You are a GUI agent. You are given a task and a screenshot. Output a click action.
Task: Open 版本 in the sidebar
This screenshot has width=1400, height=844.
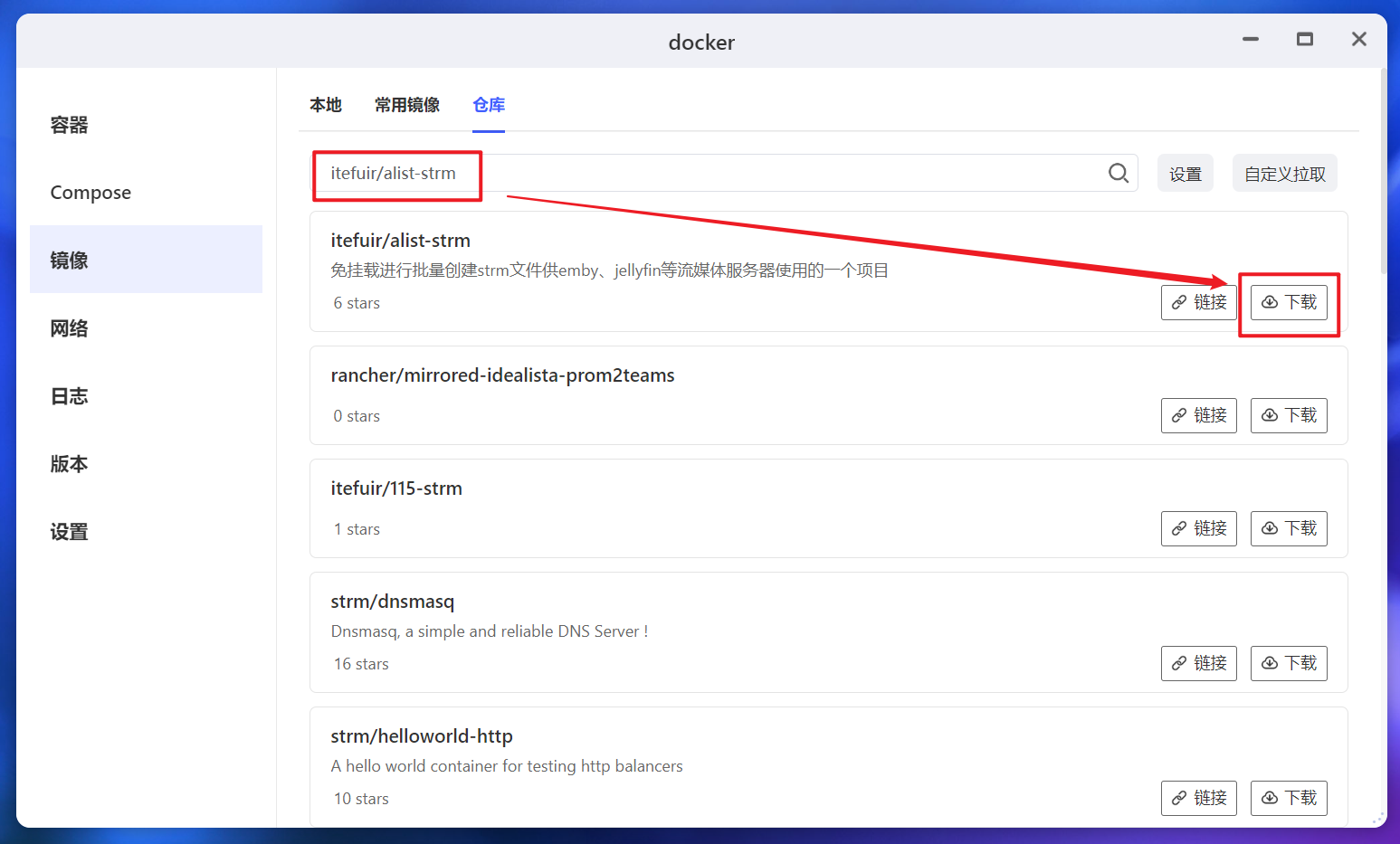(x=146, y=464)
